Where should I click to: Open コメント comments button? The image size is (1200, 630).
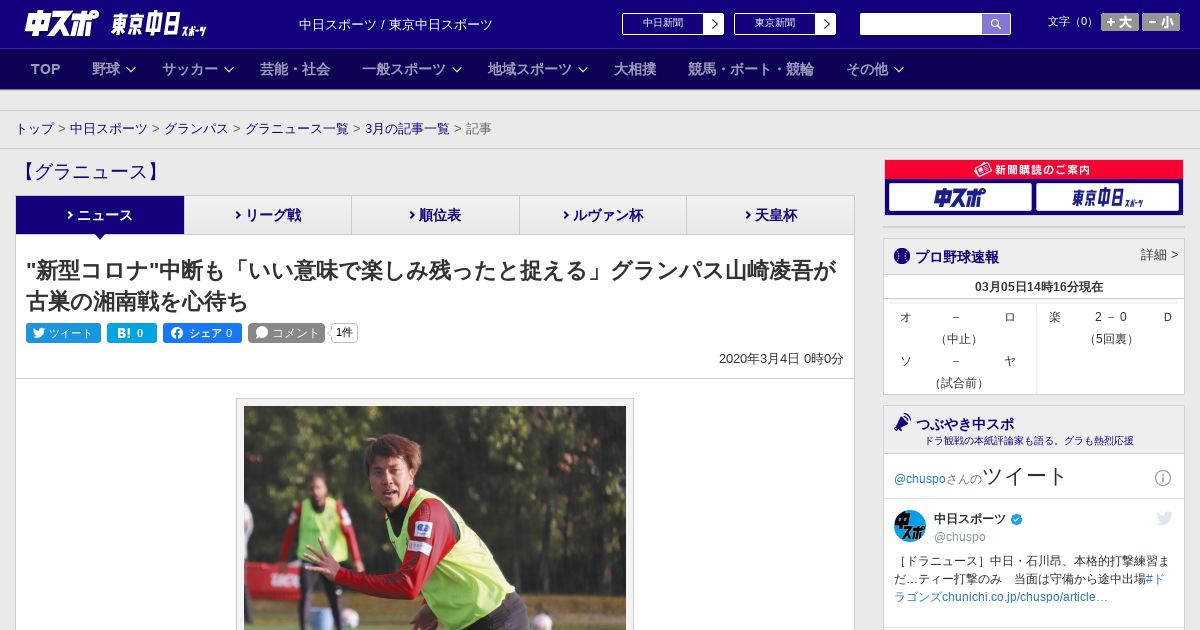286,333
